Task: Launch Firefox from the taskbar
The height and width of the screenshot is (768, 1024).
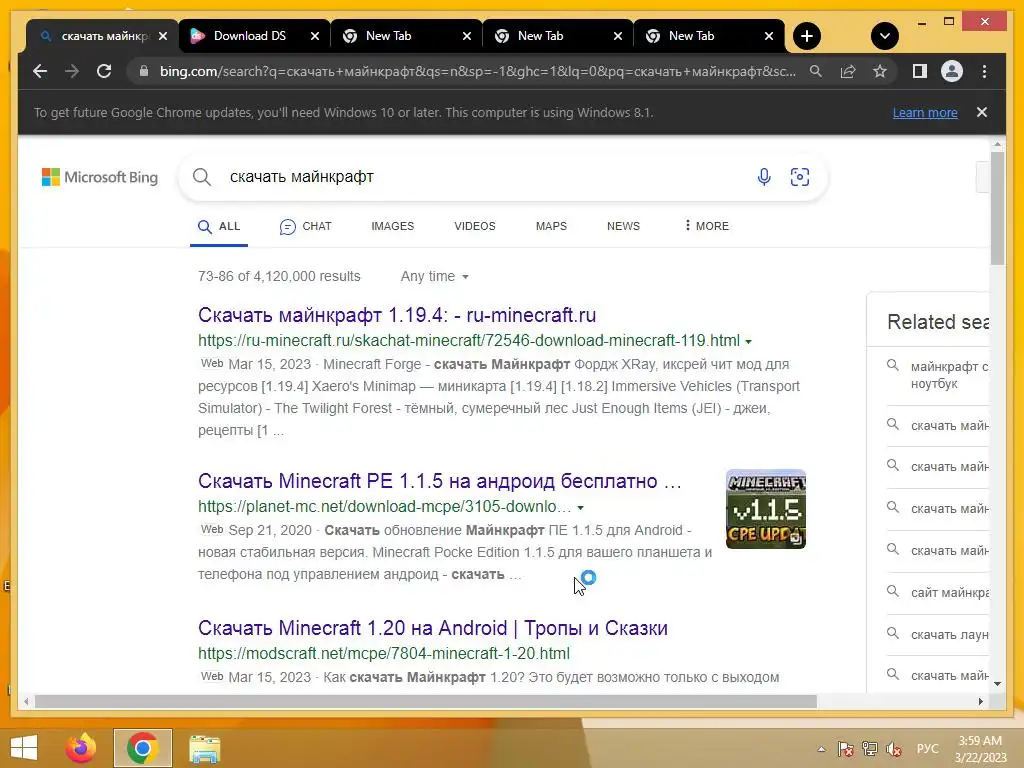Action: tap(81, 748)
